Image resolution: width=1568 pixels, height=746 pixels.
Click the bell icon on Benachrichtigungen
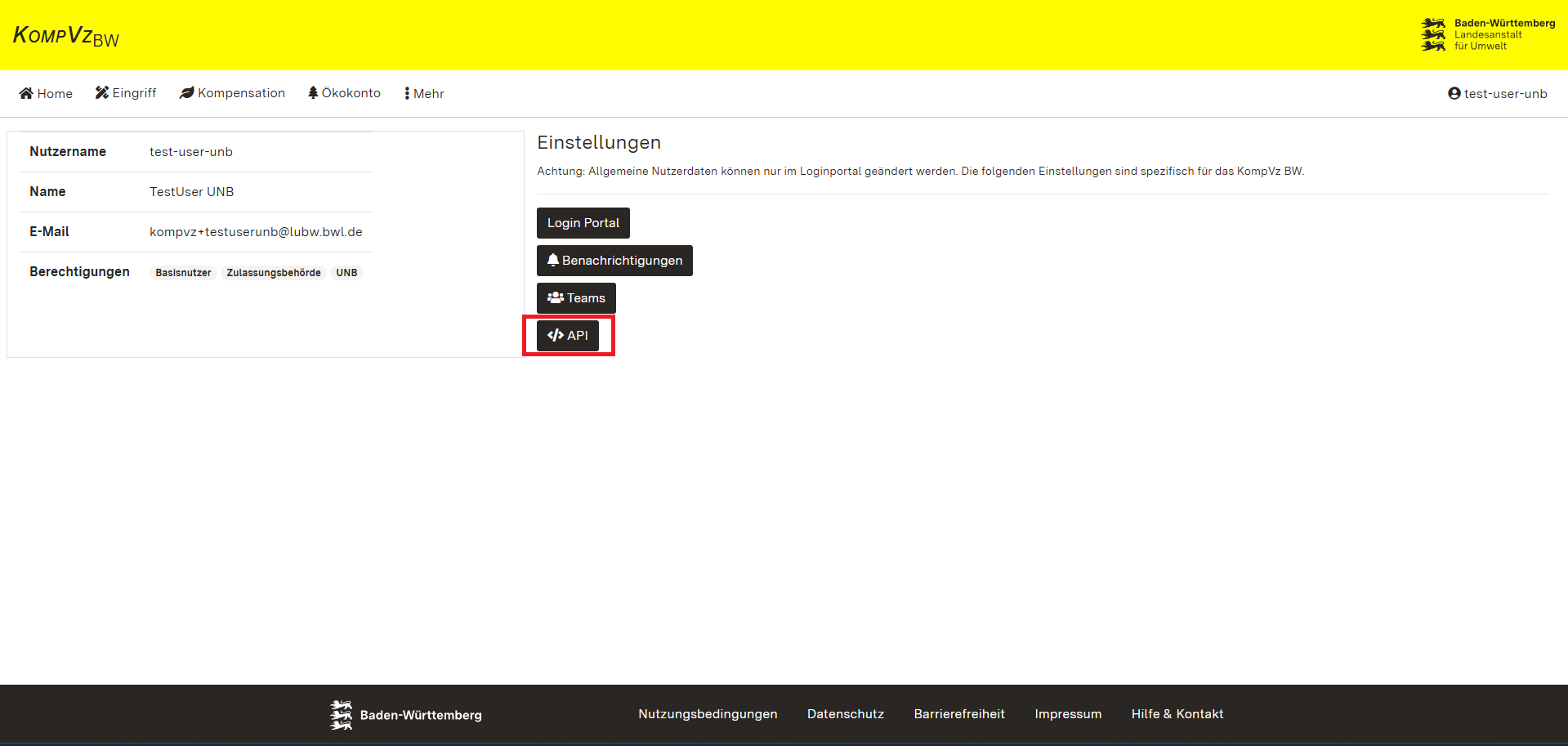tap(553, 260)
